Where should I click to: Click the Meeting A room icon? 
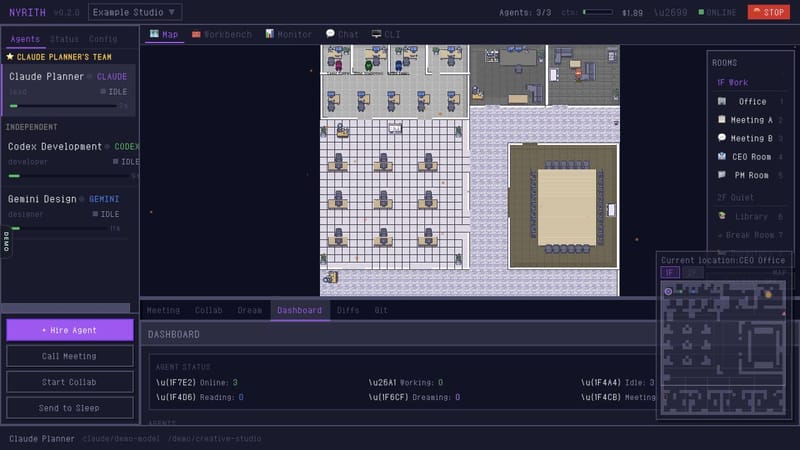(721, 119)
